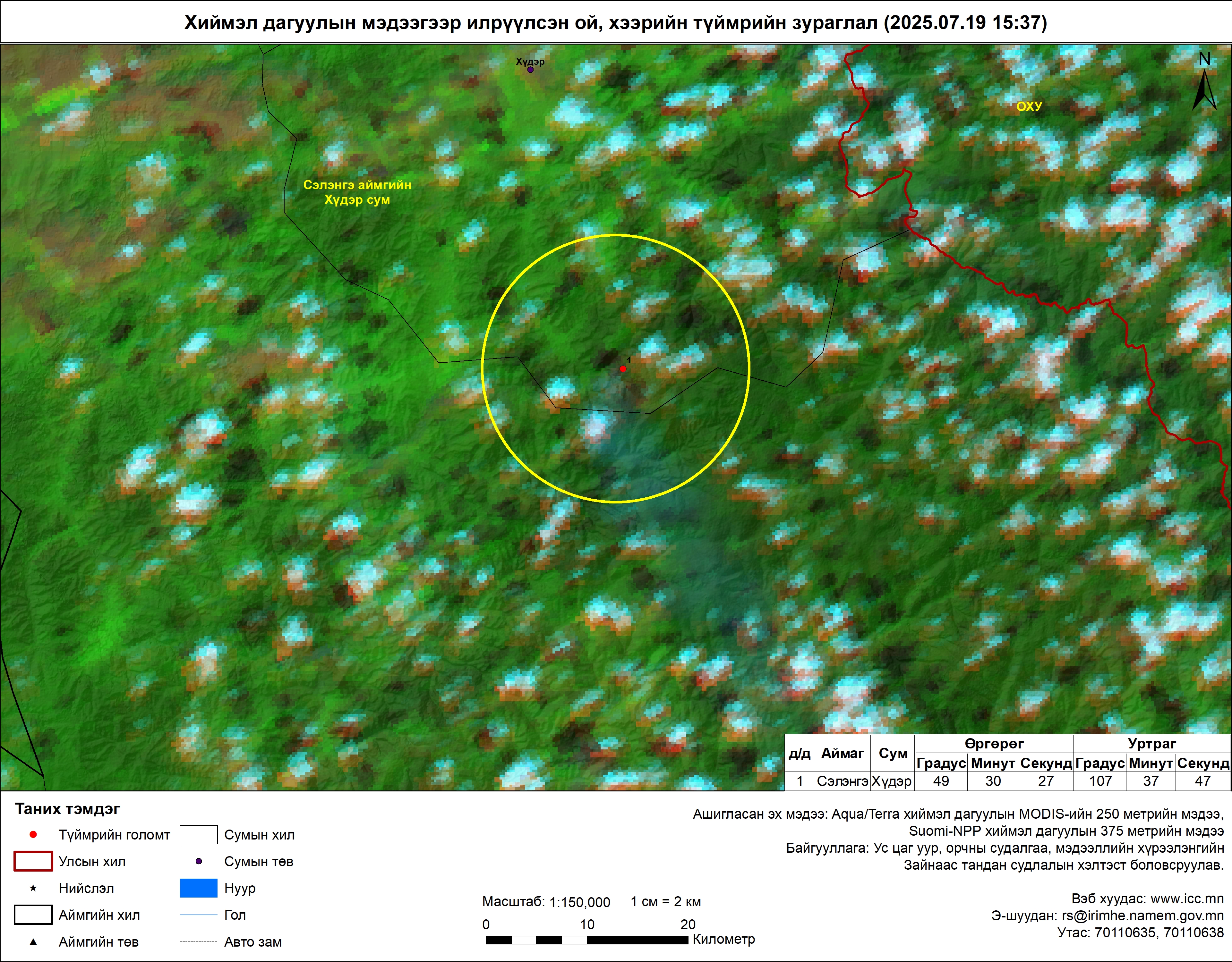Image resolution: width=1232 pixels, height=962 pixels.
Task: Click the scale bar graphic
Action: pyautogui.click(x=587, y=940)
